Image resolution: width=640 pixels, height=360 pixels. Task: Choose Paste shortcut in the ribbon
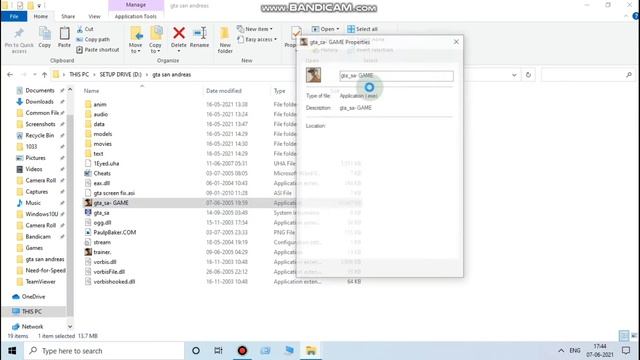(98, 49)
